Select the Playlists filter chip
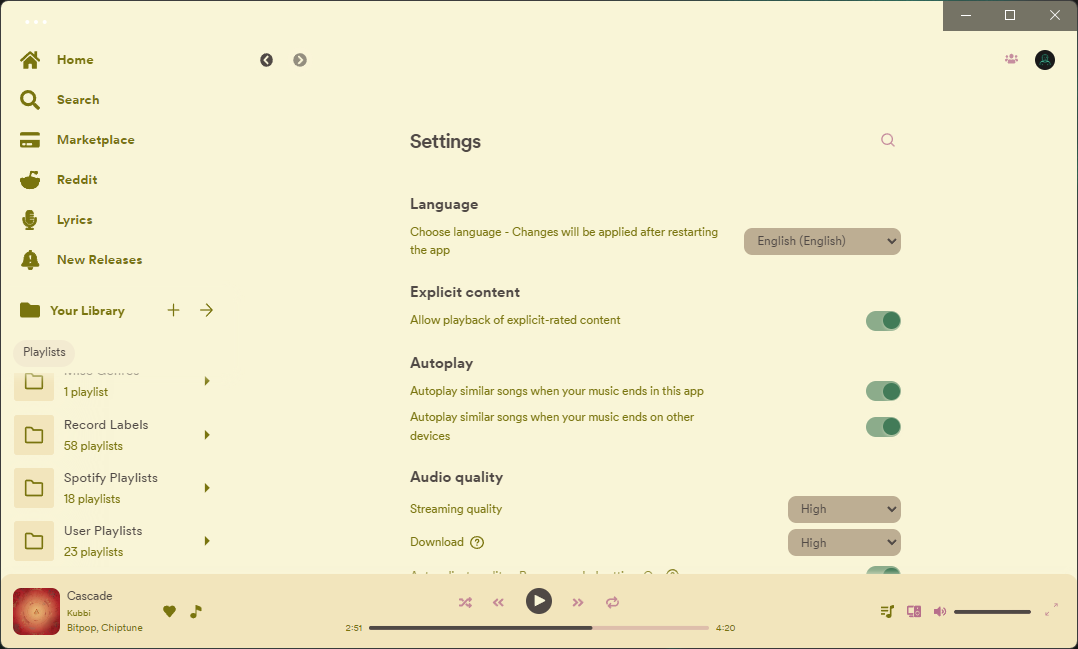The height and width of the screenshot is (649, 1078). (44, 352)
